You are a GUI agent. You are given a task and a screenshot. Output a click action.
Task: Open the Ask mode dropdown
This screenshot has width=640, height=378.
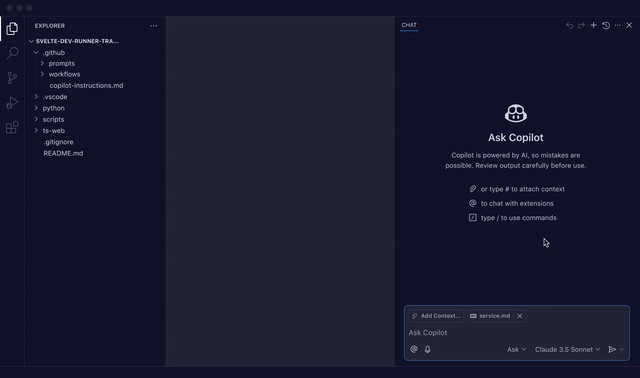click(x=516, y=349)
